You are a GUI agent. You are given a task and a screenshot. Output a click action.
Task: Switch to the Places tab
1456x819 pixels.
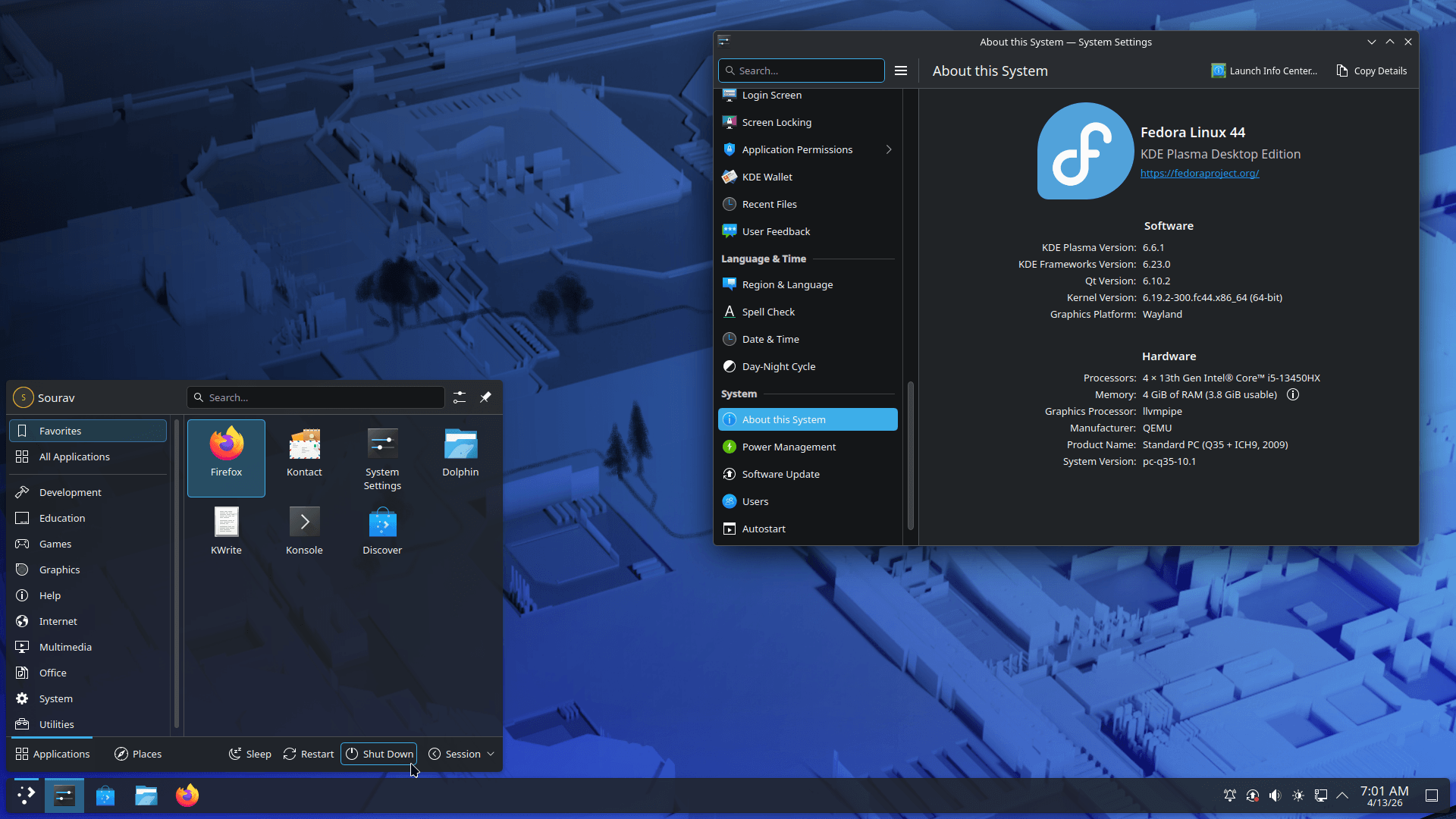pos(138,754)
